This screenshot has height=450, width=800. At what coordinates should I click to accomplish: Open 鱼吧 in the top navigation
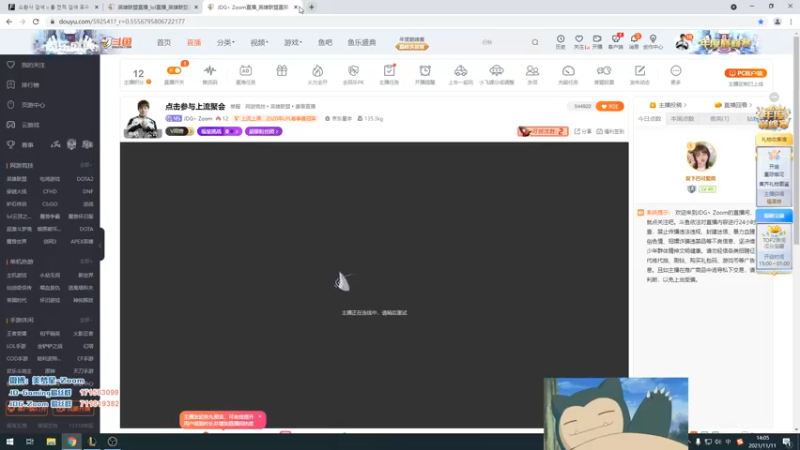point(325,42)
